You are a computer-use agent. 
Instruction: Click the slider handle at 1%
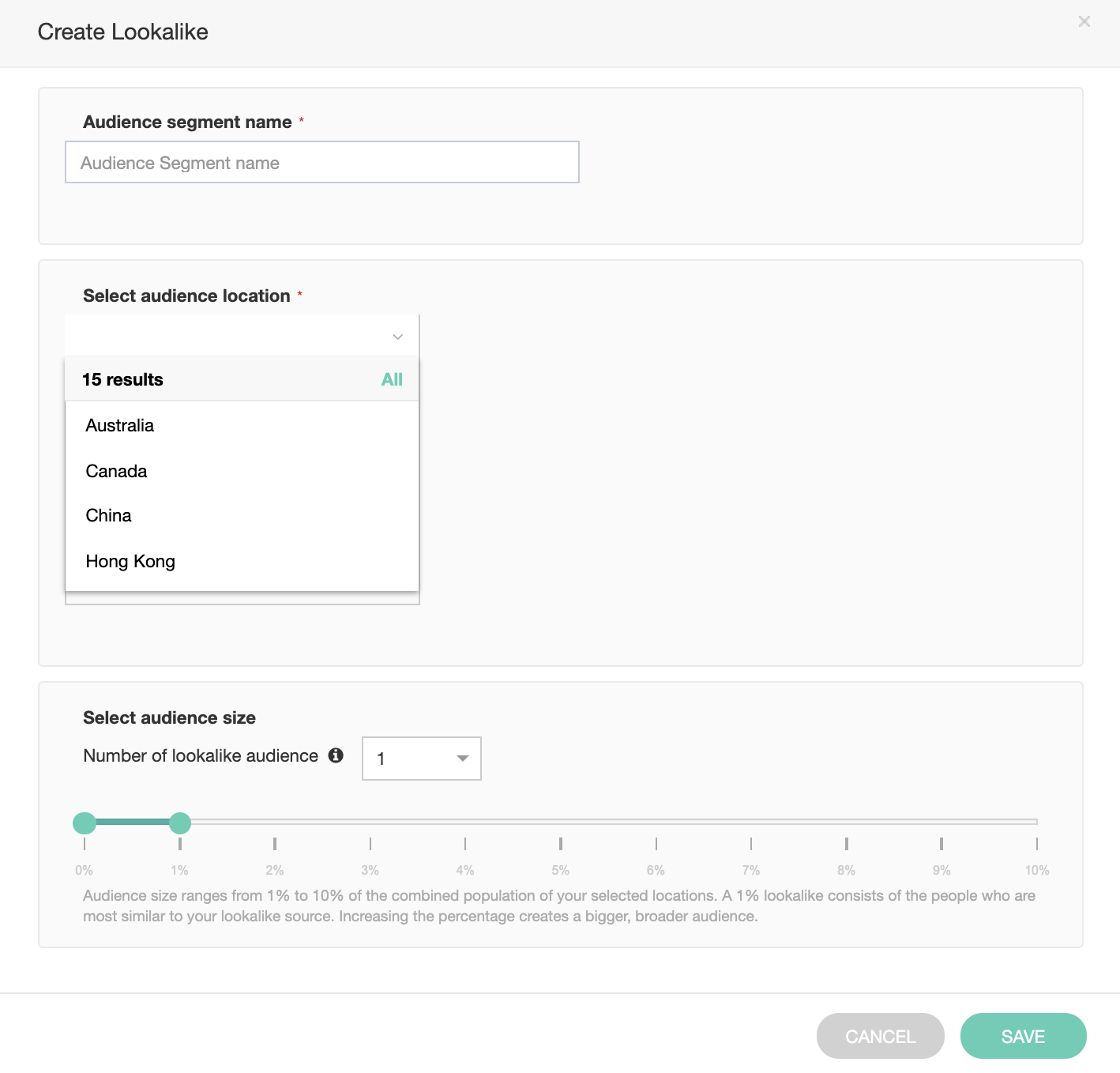click(x=180, y=823)
